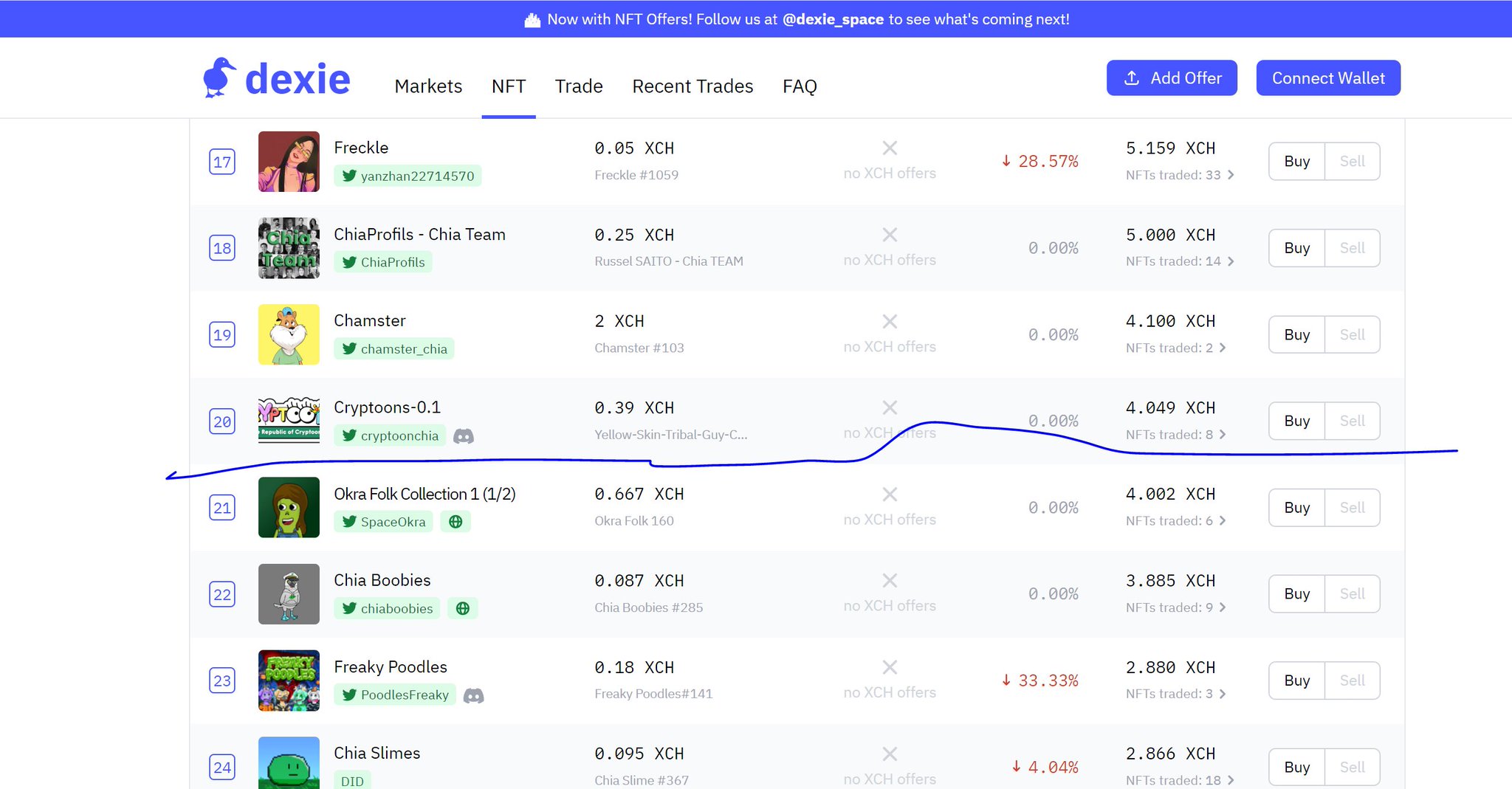Open ChiaProfils Twitter link
Image resolution: width=1512 pixels, height=789 pixels.
[x=383, y=262]
